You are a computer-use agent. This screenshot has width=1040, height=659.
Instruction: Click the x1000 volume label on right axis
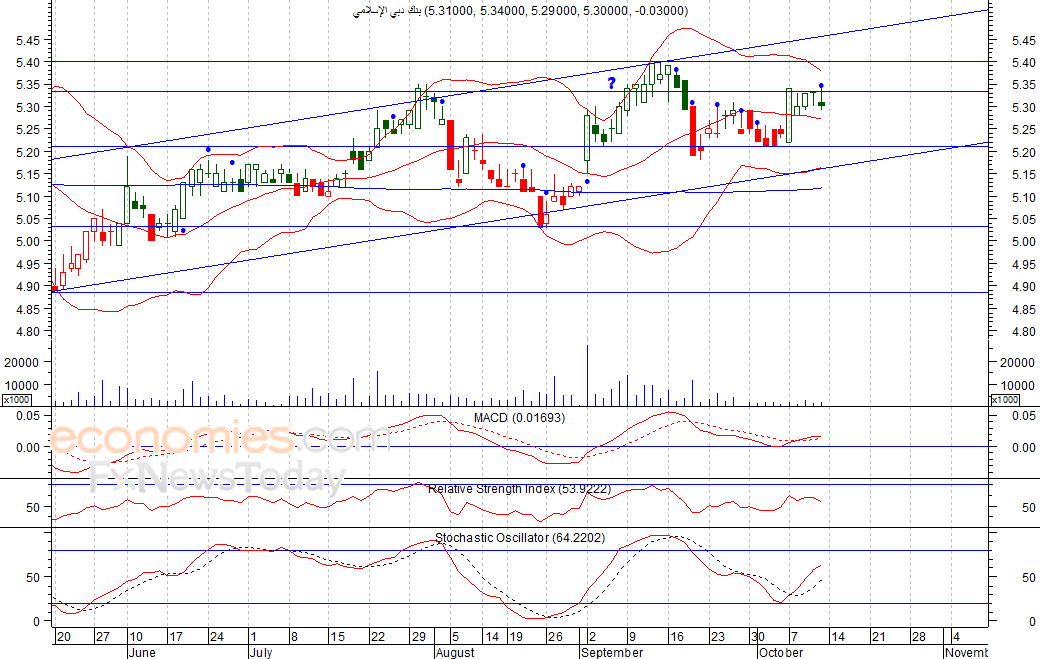pyautogui.click(x=1004, y=400)
